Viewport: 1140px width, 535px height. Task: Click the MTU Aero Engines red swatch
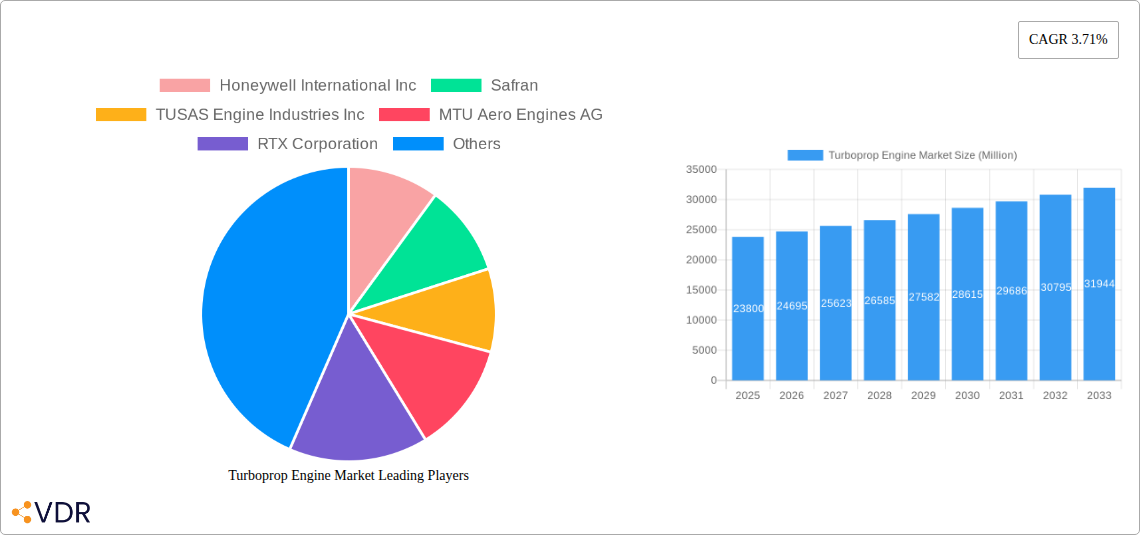[404, 114]
